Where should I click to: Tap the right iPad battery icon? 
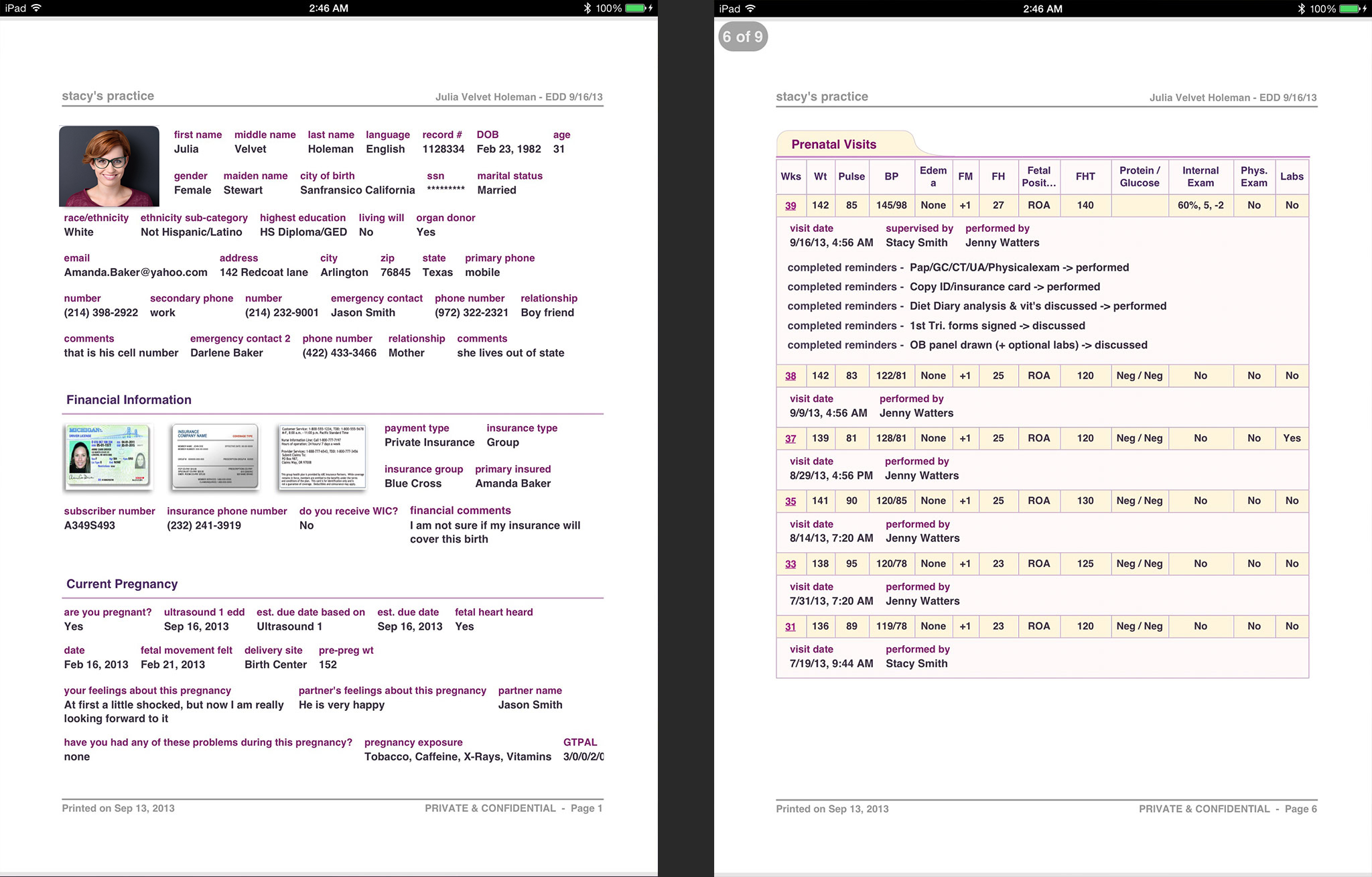click(x=1349, y=9)
